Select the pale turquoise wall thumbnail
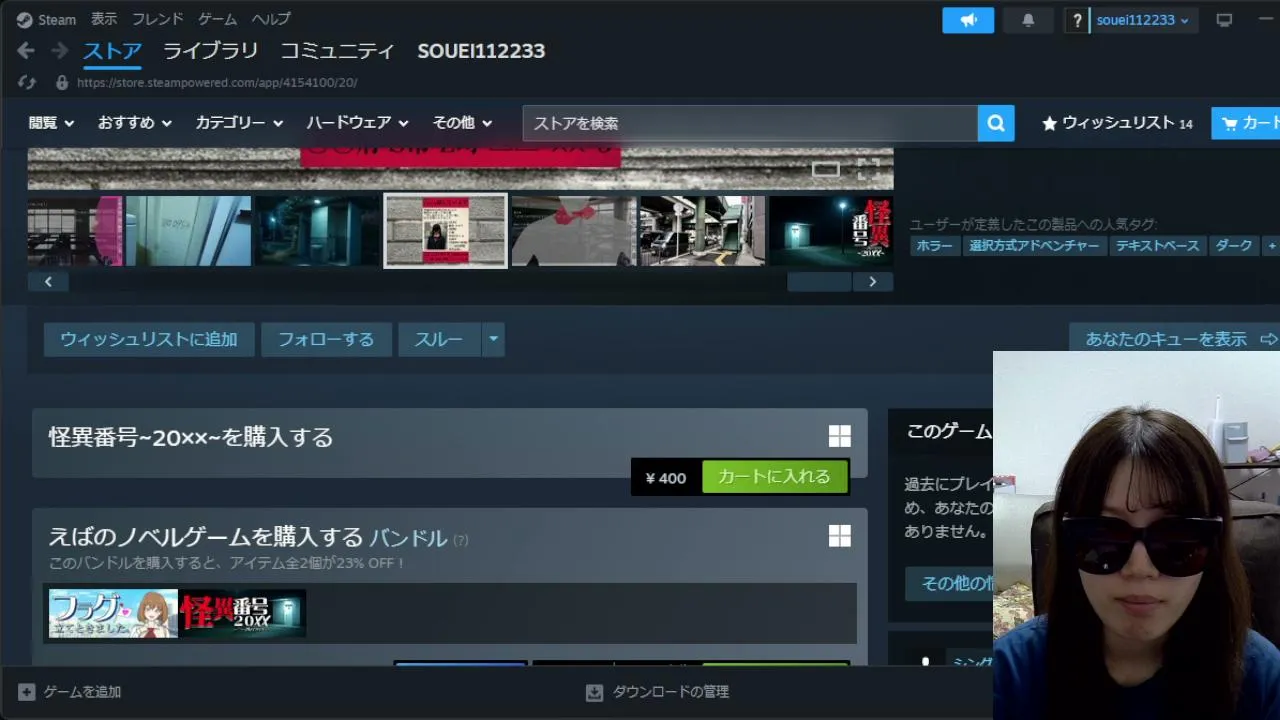 point(189,231)
